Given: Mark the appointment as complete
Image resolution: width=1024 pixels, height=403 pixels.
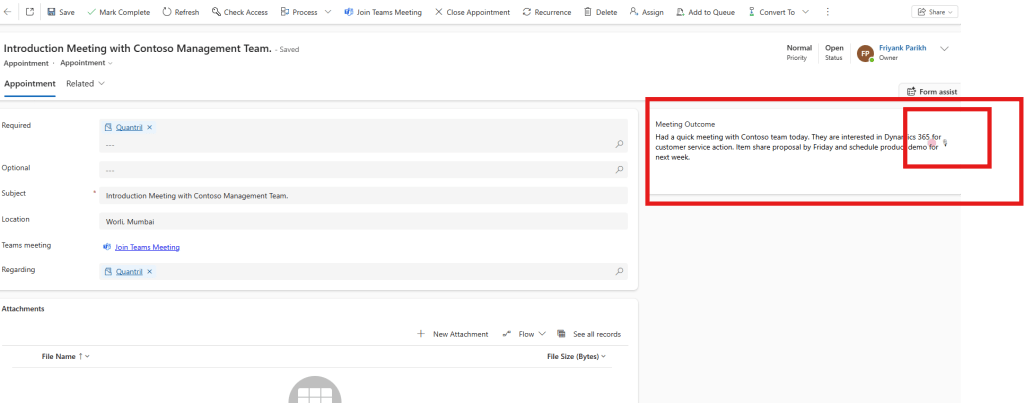Looking at the screenshot, I should click(118, 12).
